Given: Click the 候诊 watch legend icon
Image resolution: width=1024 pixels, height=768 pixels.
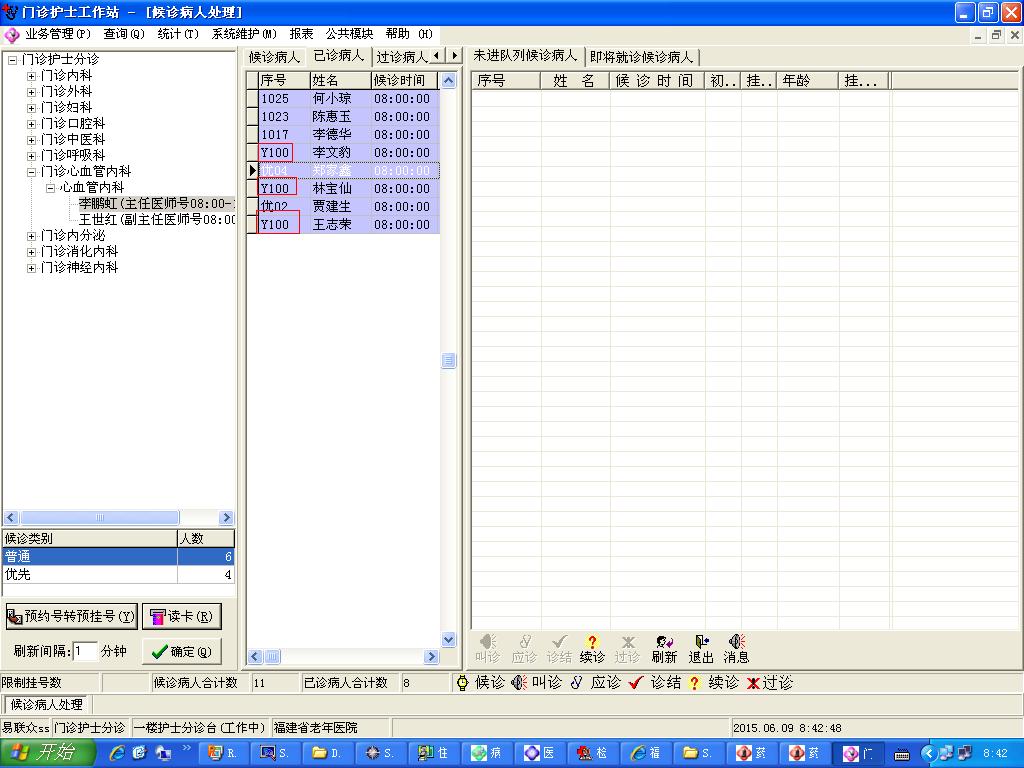Looking at the screenshot, I should click(x=462, y=683).
